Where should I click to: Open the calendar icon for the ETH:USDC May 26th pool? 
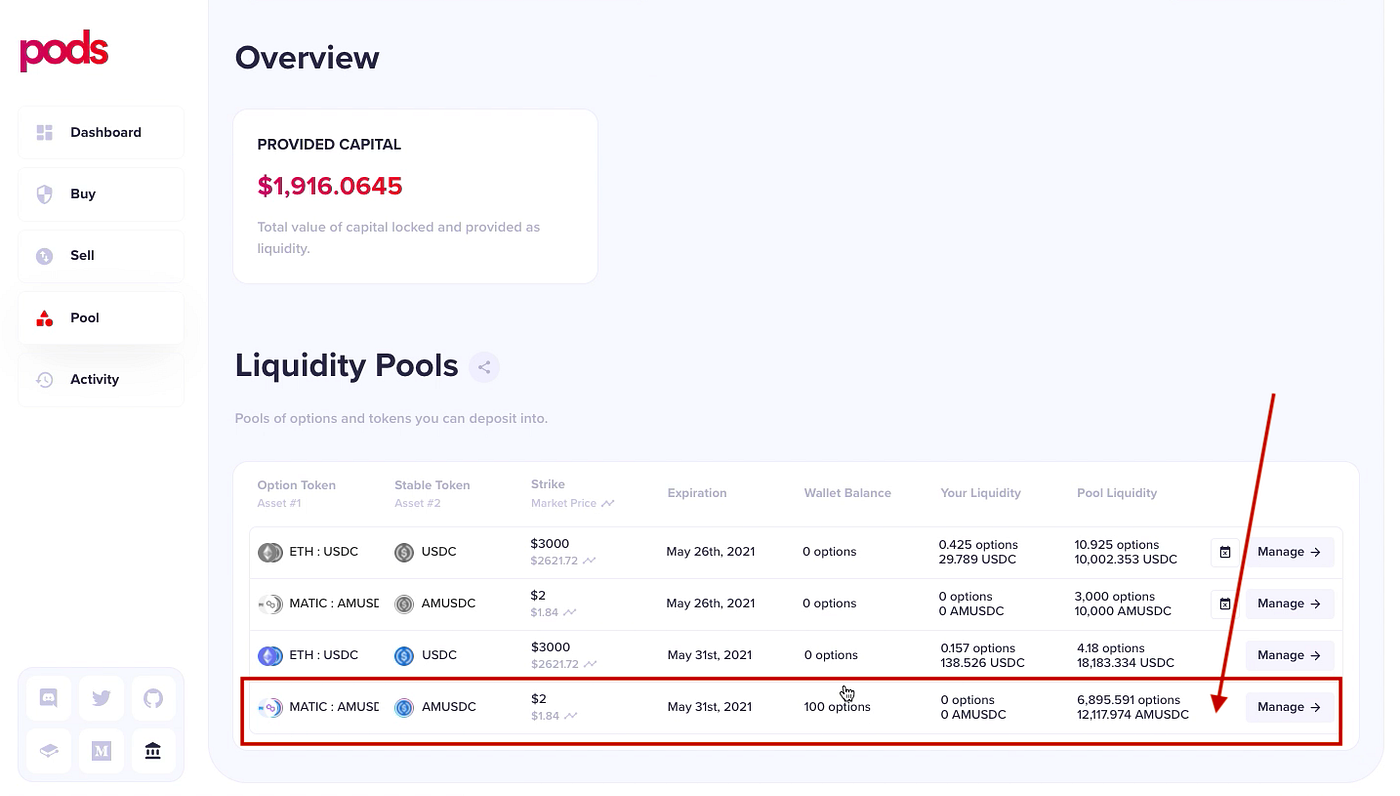click(x=1225, y=551)
